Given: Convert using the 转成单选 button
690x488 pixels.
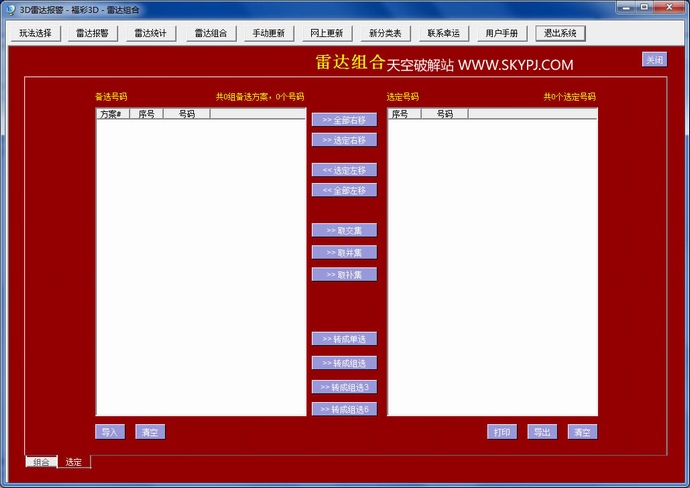Looking at the screenshot, I should [x=344, y=339].
